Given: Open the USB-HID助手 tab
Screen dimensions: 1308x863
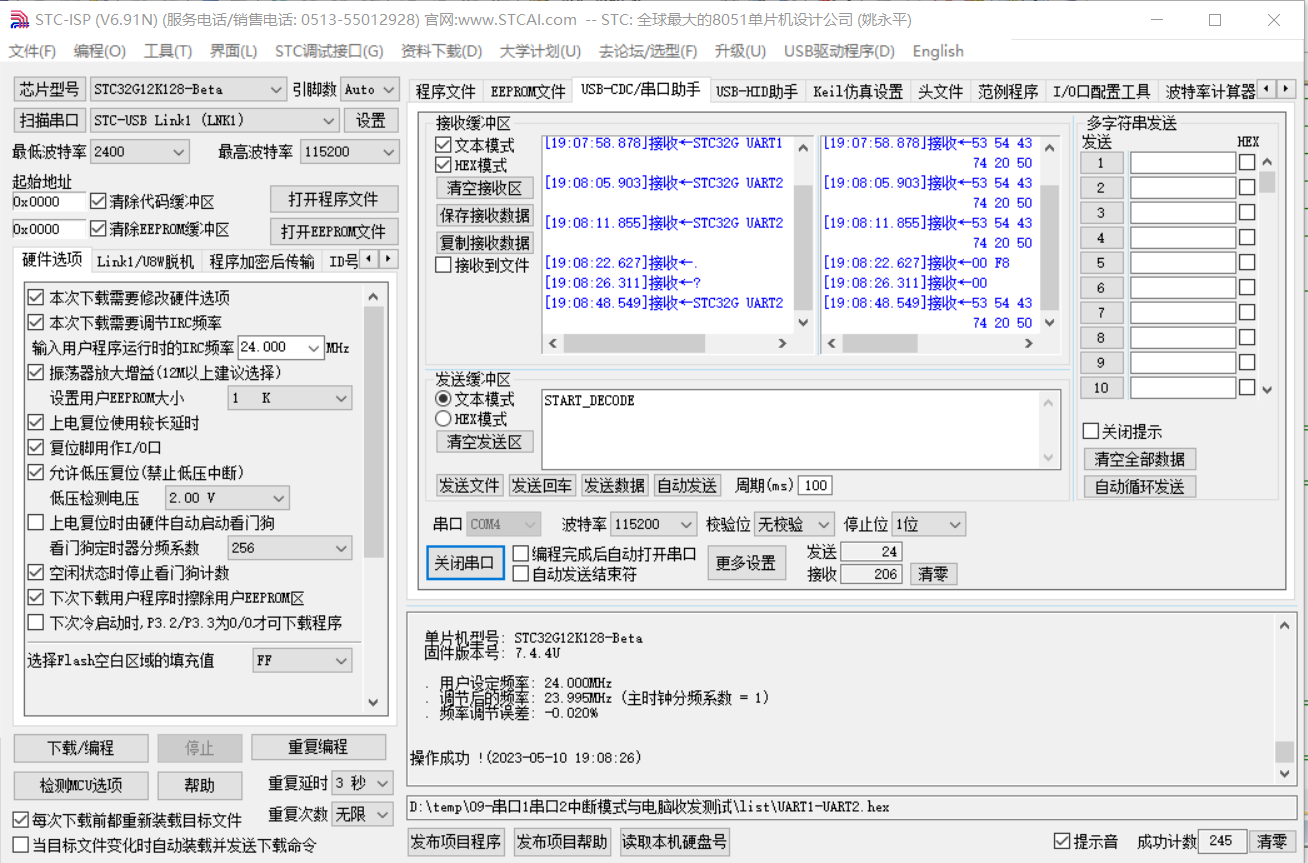Looking at the screenshot, I should (757, 92).
